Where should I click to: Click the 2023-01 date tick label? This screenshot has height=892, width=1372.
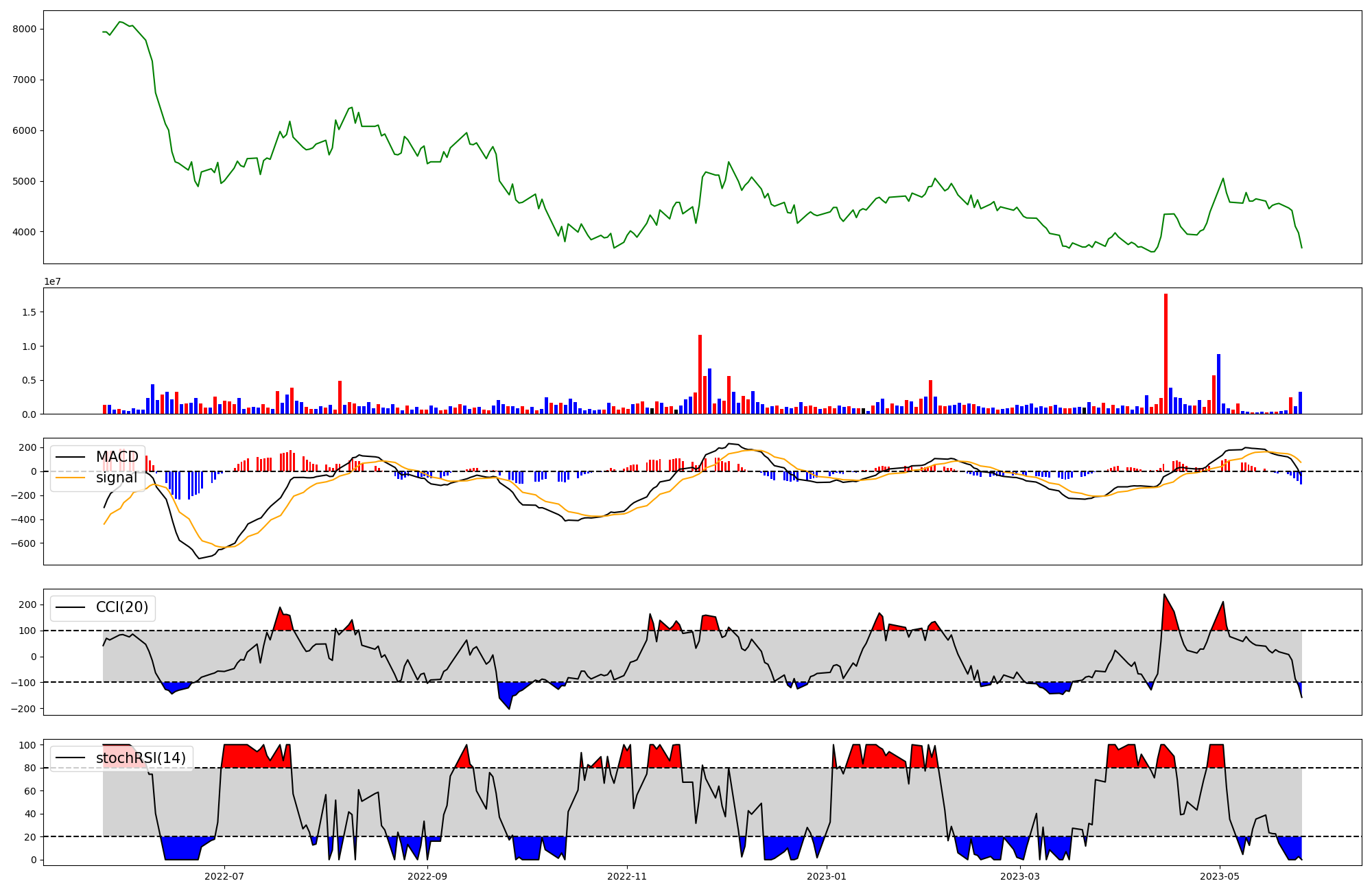(x=827, y=876)
